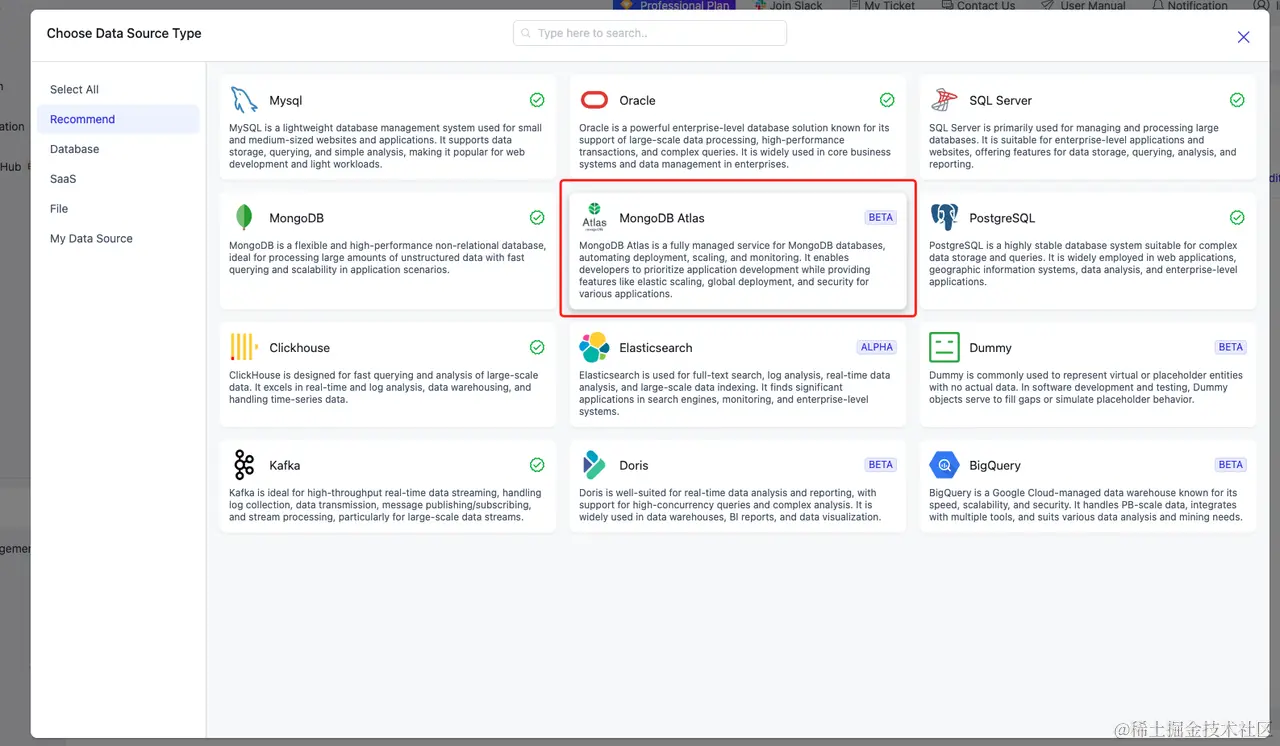Open the My Data Source category
This screenshot has width=1280, height=746.
click(118, 239)
